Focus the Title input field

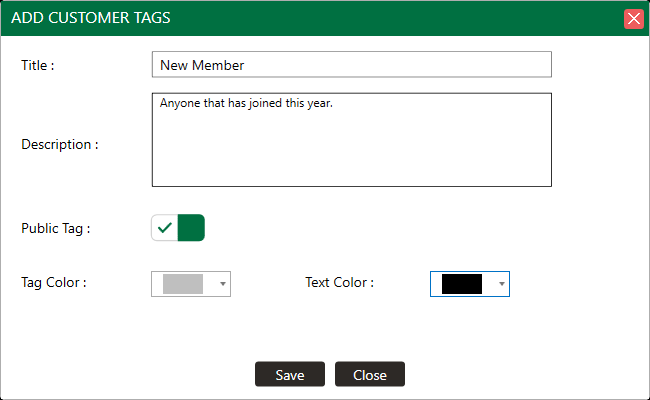coord(352,65)
